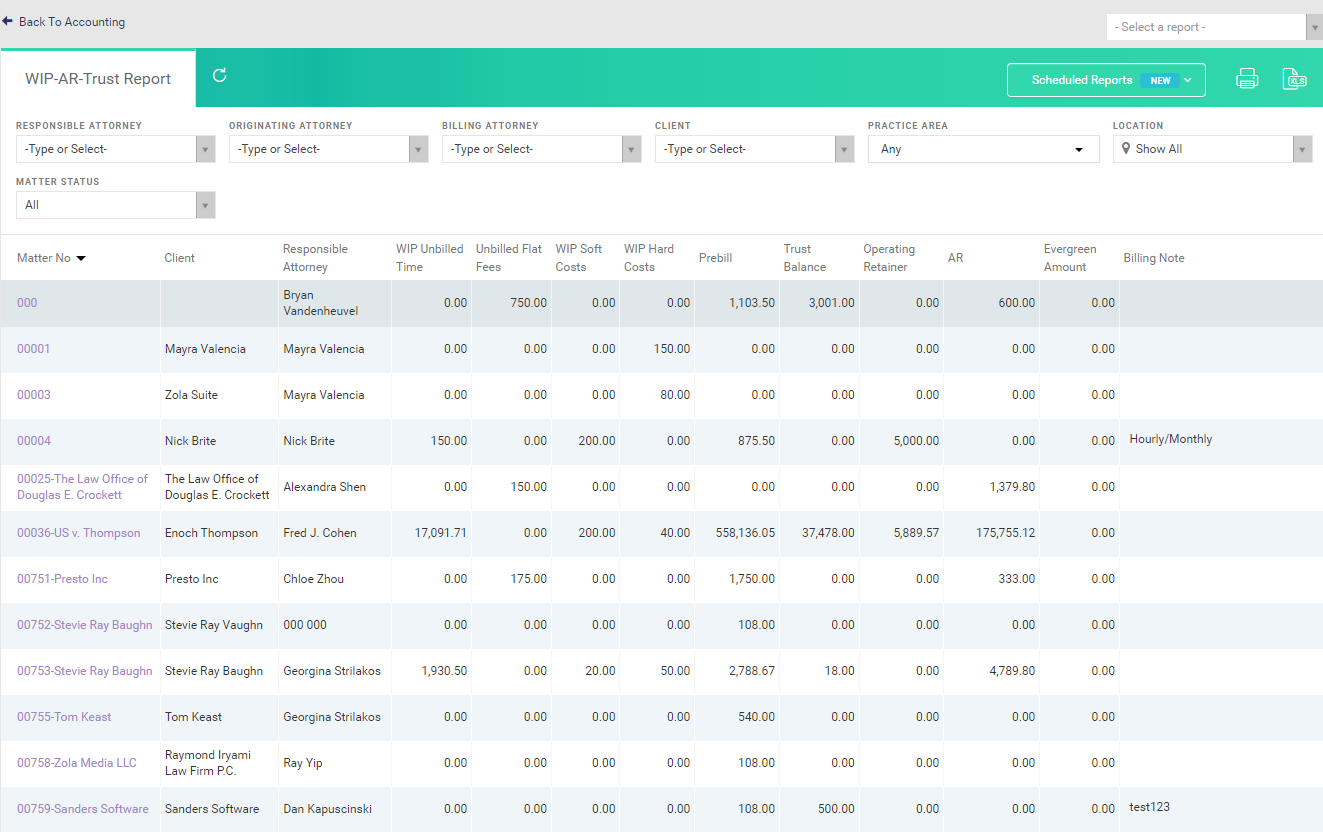
Task: Click client Raymond Iryami Law Firm P.C.
Action: [208, 763]
